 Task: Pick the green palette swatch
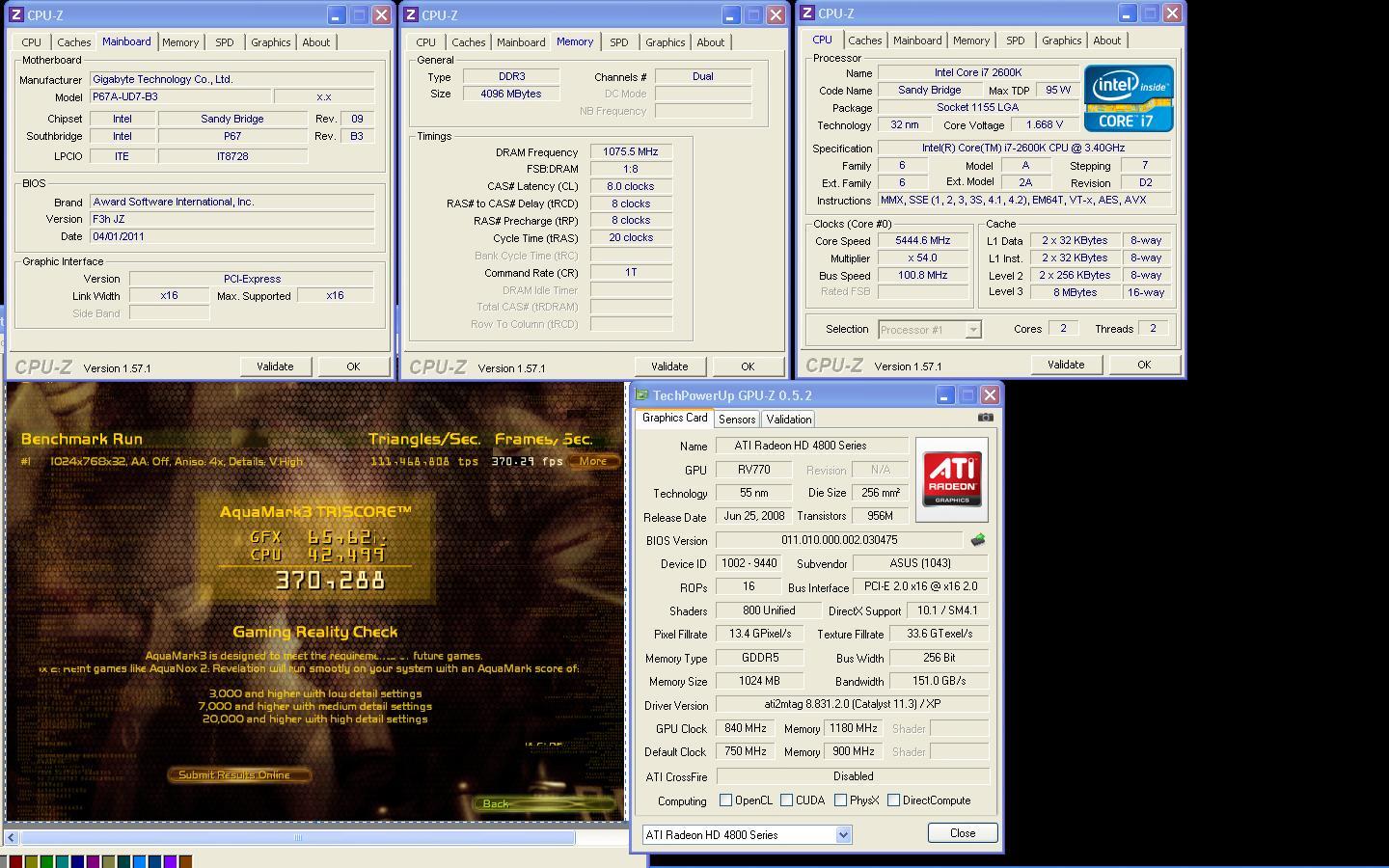pos(46,861)
